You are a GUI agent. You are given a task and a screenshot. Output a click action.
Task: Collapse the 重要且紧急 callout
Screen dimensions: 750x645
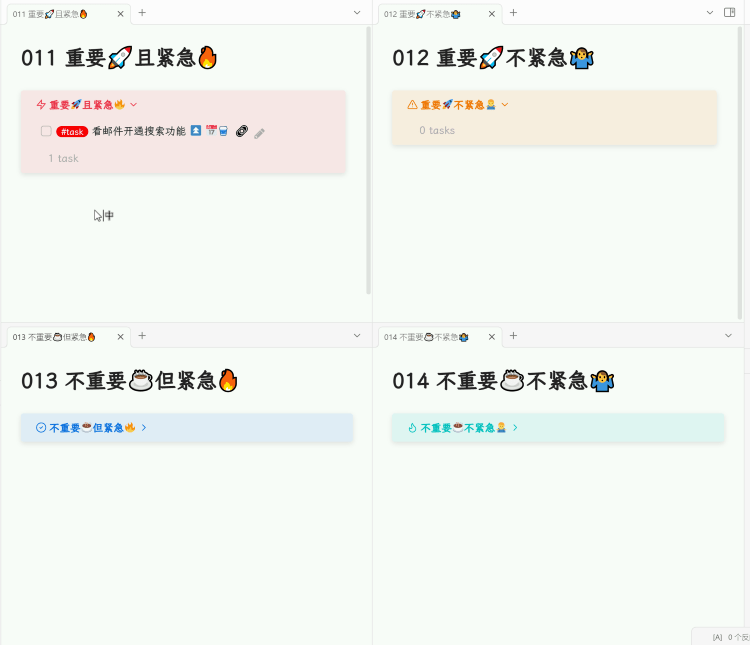134,104
